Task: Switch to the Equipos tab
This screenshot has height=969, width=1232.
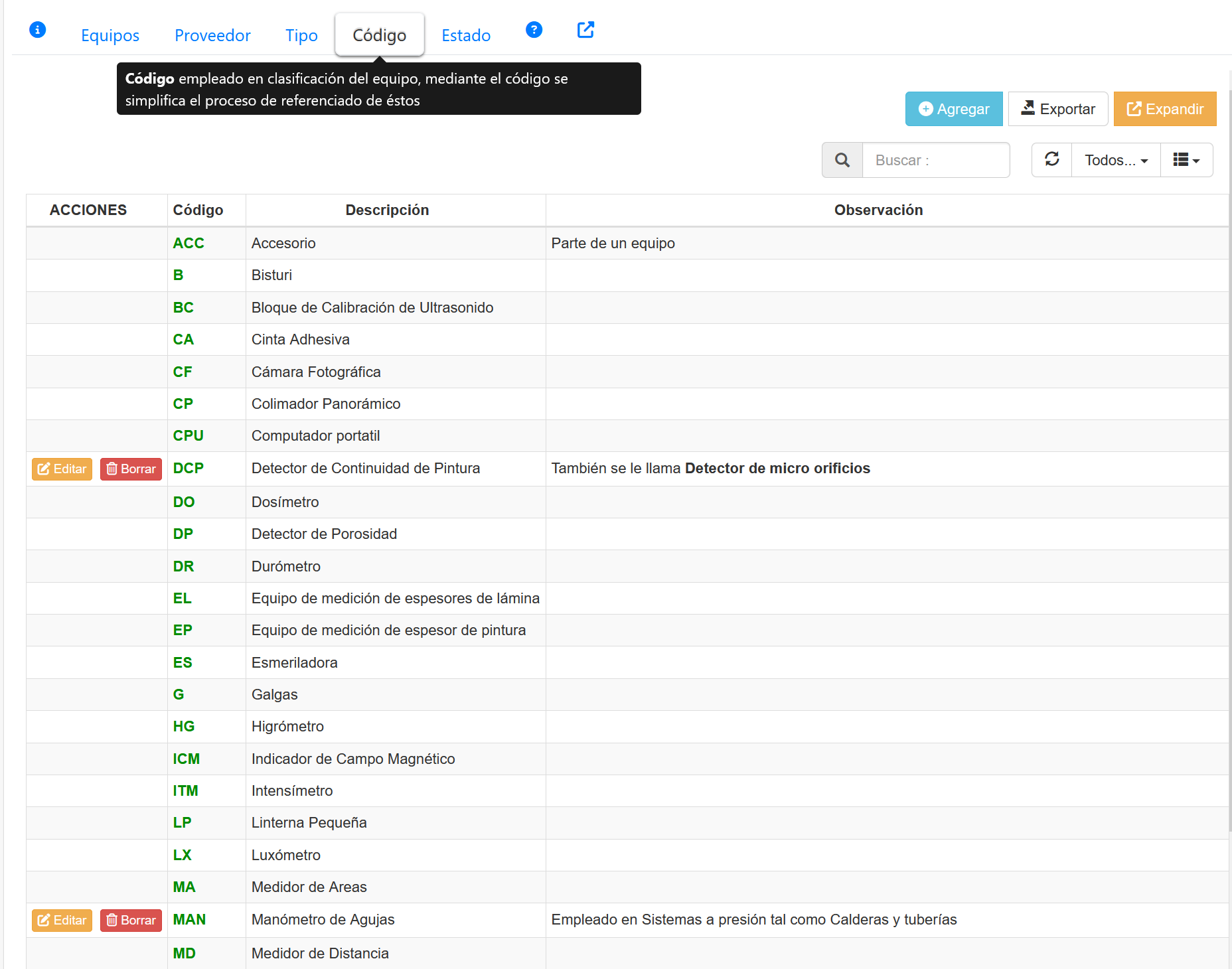Action: click(110, 35)
